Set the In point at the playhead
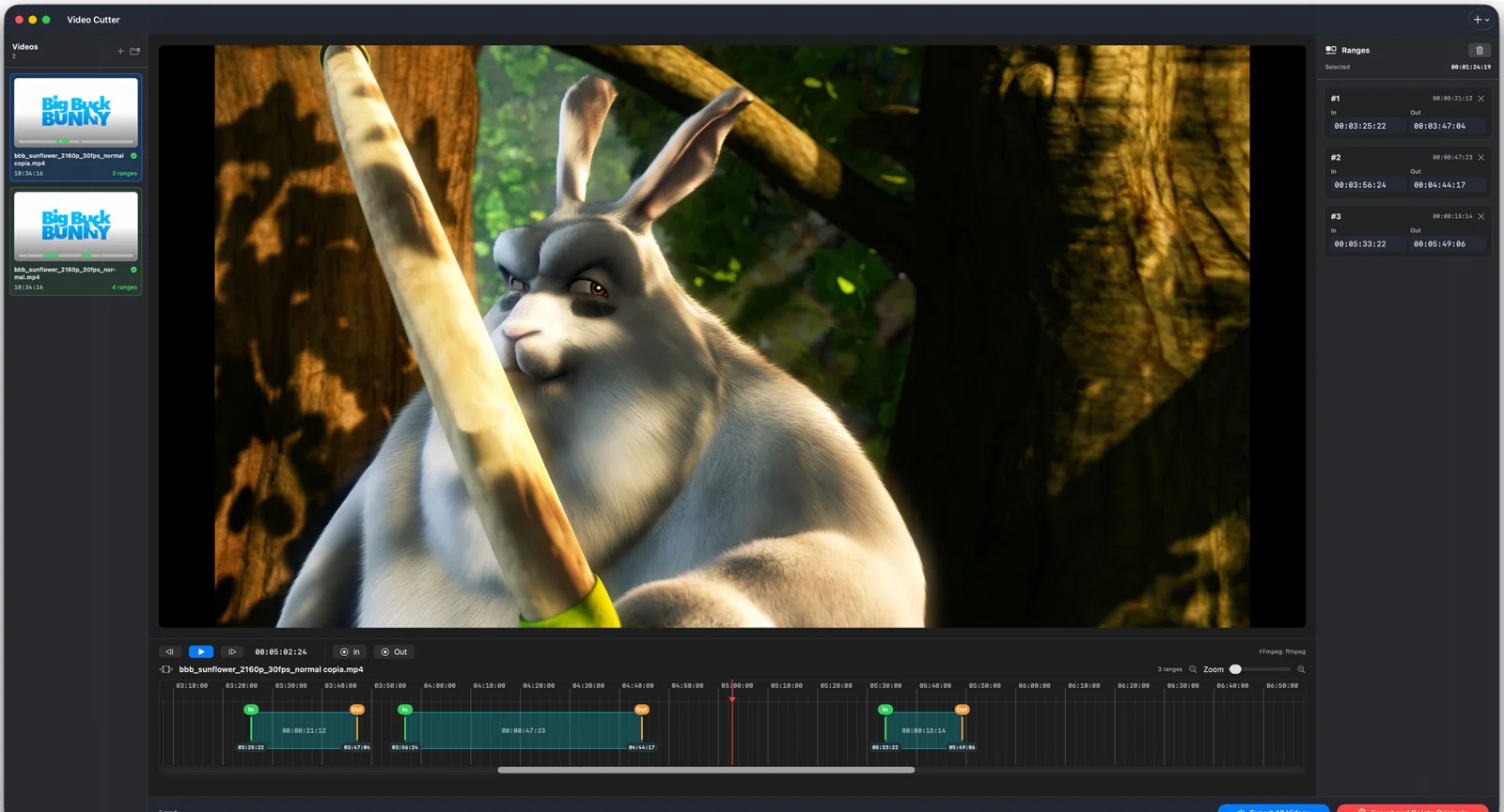 [x=350, y=651]
